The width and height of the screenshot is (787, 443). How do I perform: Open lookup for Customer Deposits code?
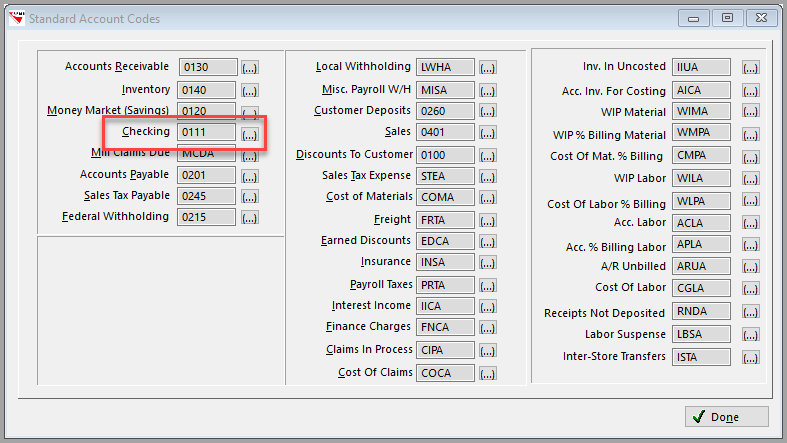tap(487, 112)
